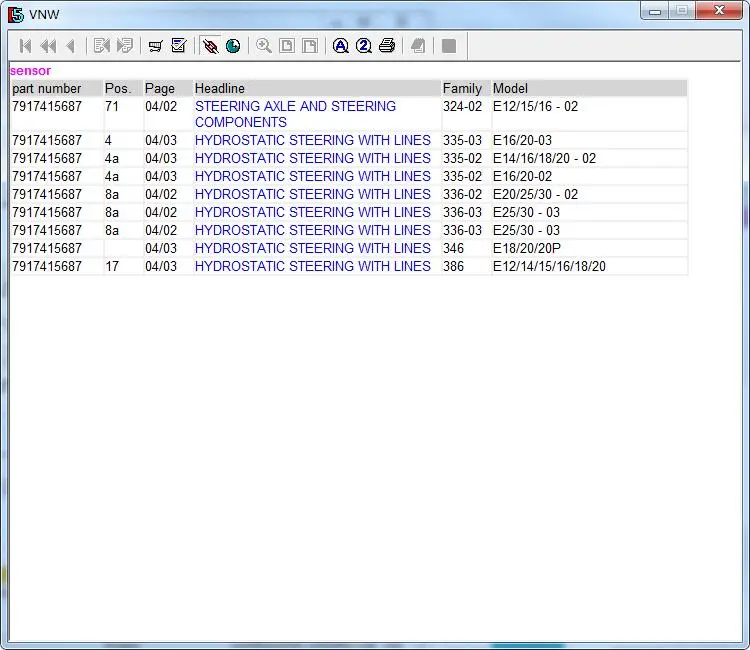This screenshot has height=650, width=750.
Task: Click the second grayed page view icon
Action: 310,46
